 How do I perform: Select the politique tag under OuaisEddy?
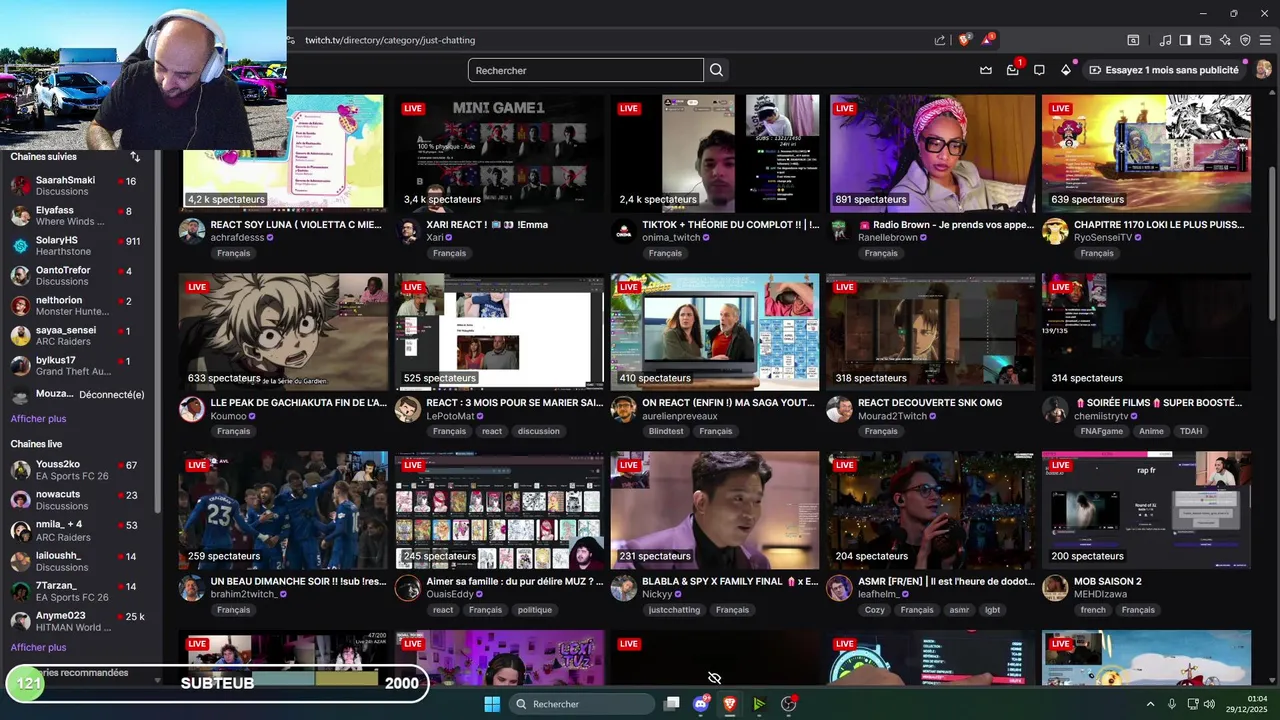coord(535,610)
